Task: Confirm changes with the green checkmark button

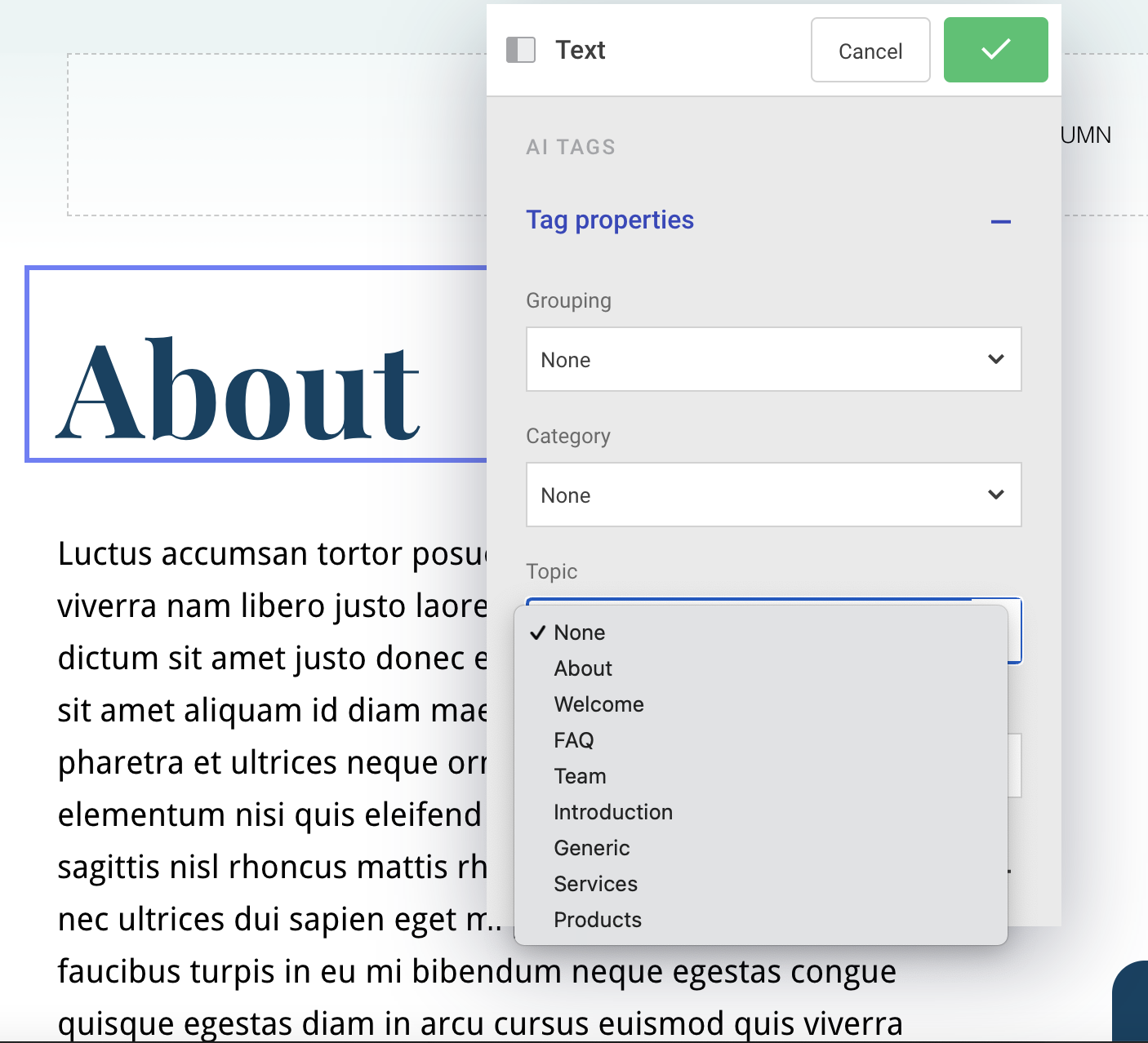Action: coord(995,50)
